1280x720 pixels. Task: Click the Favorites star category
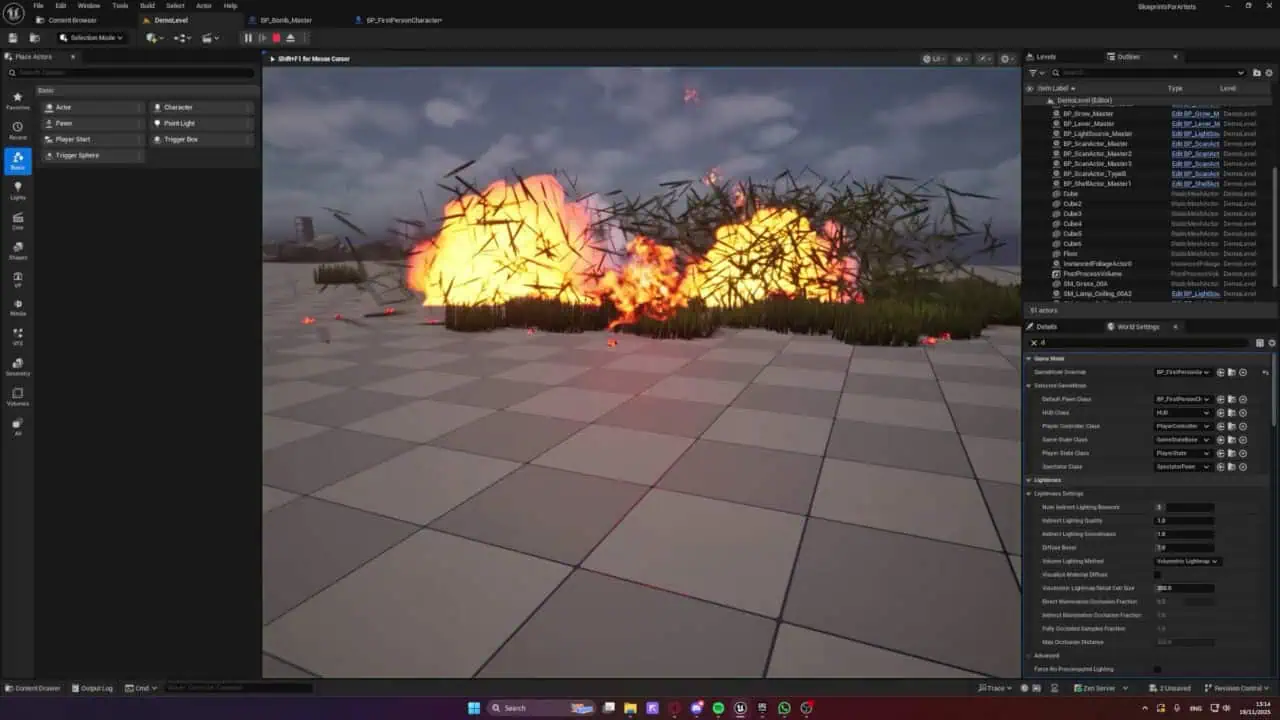pyautogui.click(x=18, y=100)
